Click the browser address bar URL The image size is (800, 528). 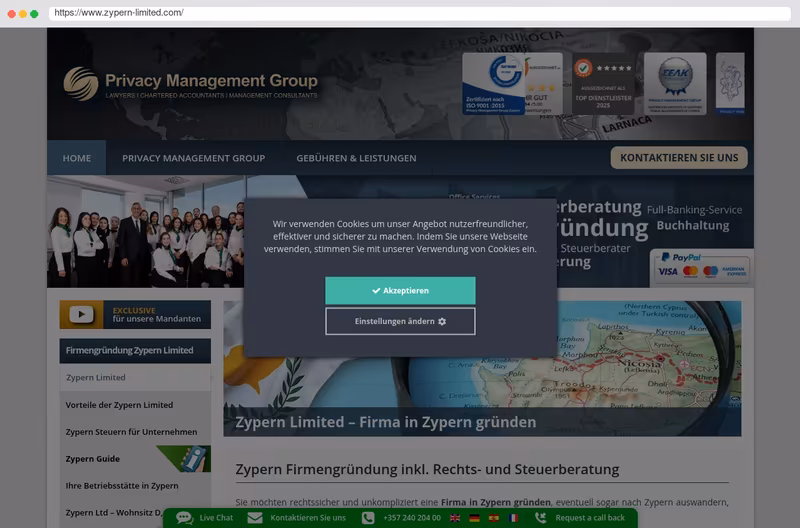point(119,13)
